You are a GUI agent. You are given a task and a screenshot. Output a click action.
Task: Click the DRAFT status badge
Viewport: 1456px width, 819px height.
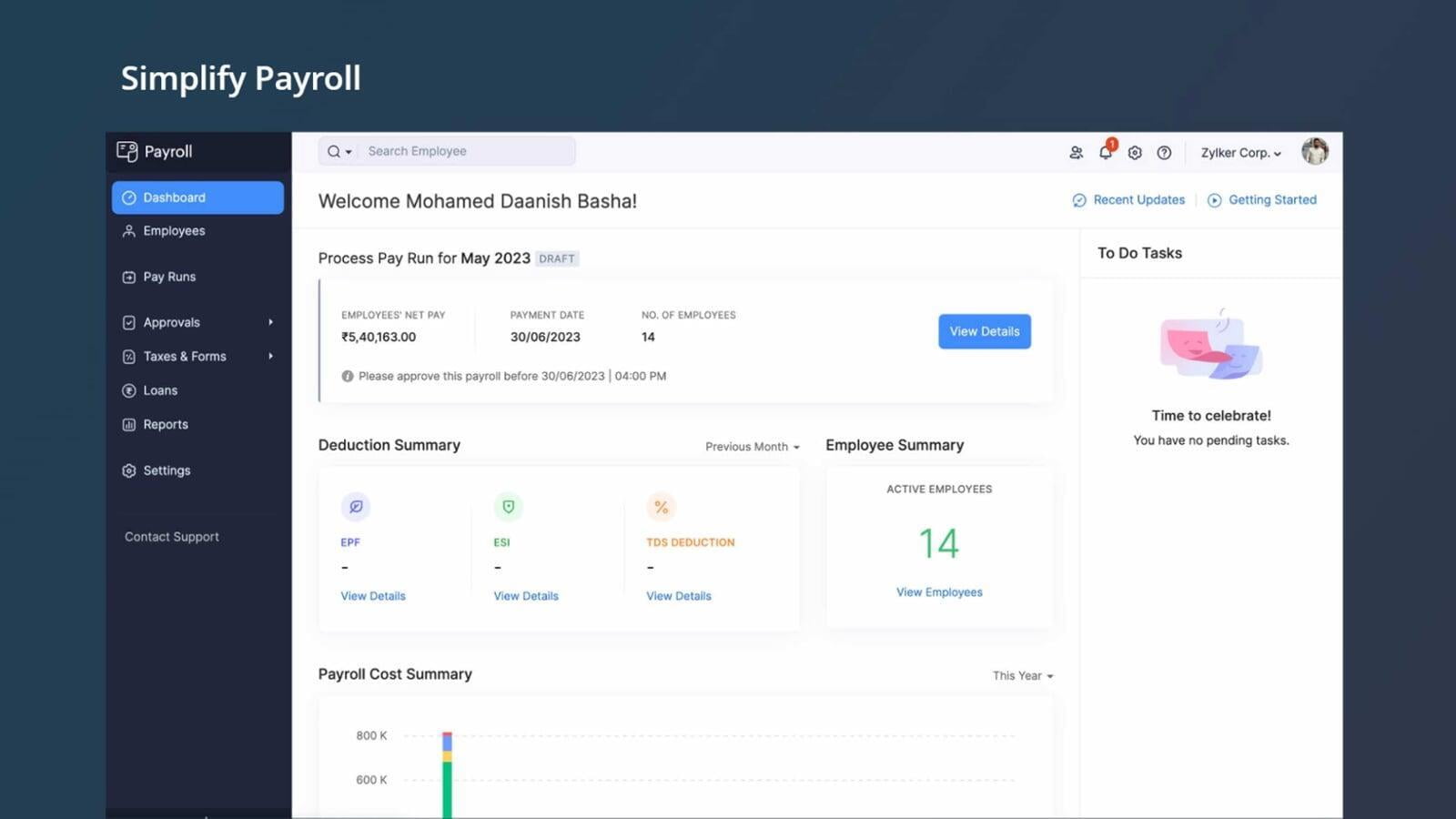point(557,258)
